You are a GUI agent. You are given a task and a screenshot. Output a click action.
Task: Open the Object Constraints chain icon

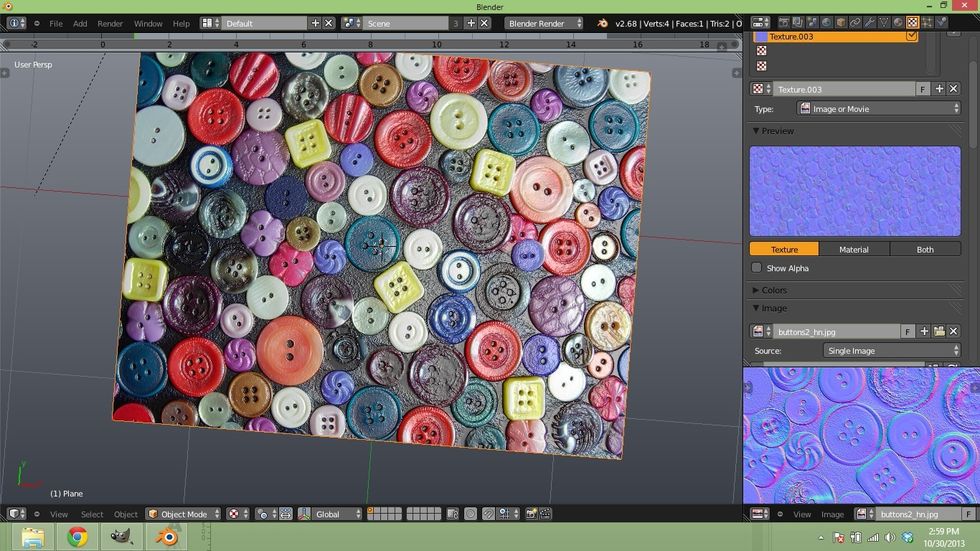(855, 22)
